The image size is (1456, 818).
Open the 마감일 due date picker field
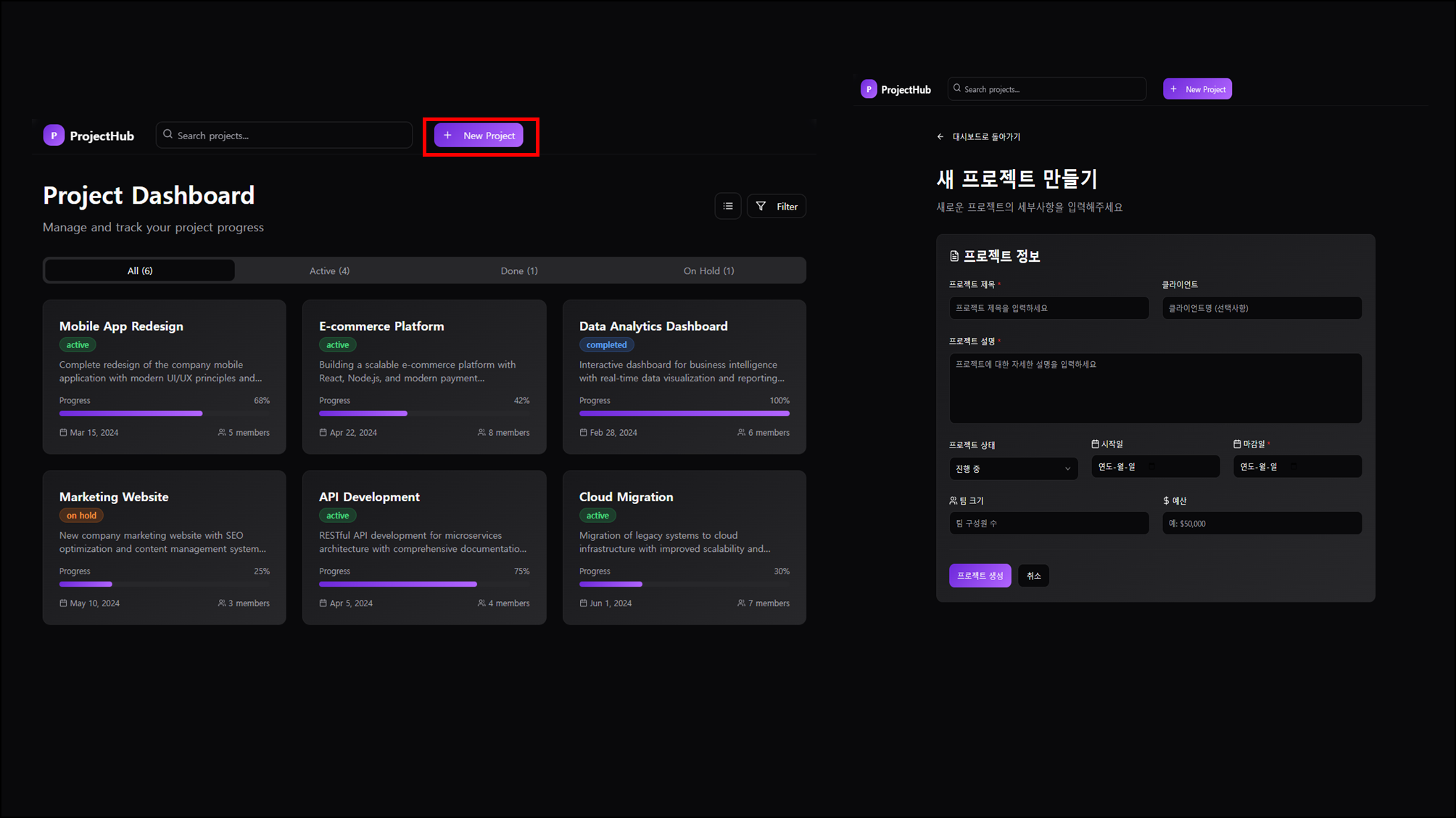pos(1296,467)
